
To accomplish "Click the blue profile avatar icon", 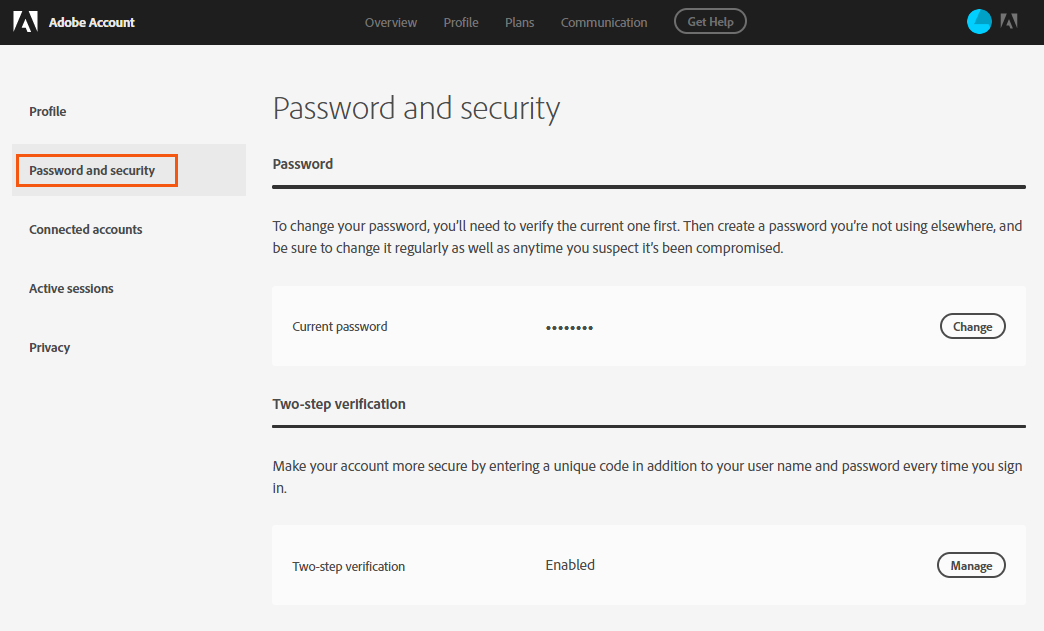I will (x=978, y=20).
